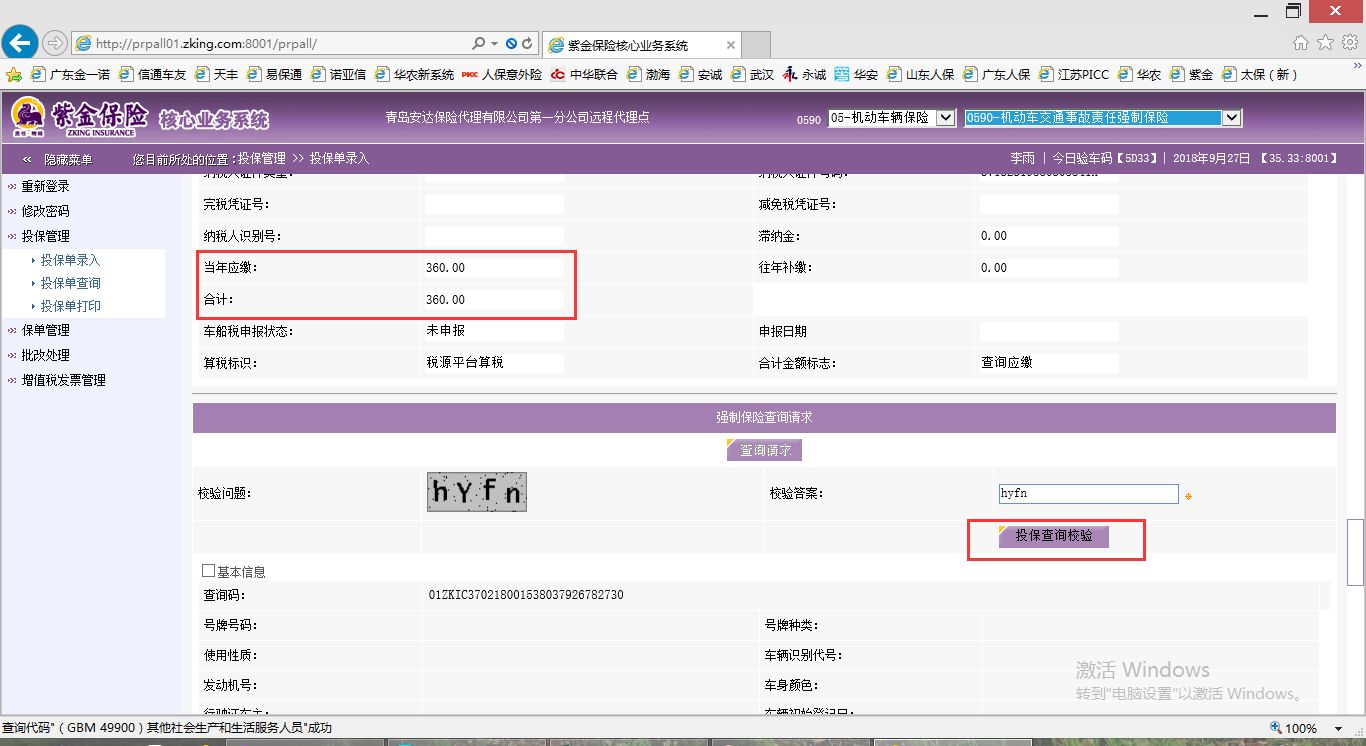This screenshot has width=1366, height=746.
Task: Open the browser settings gear icon
Action: pos(1348,43)
